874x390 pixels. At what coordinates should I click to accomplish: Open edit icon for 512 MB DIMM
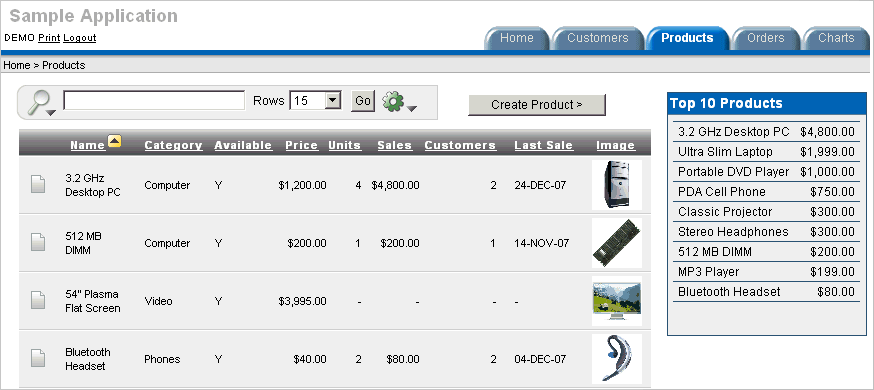38,242
